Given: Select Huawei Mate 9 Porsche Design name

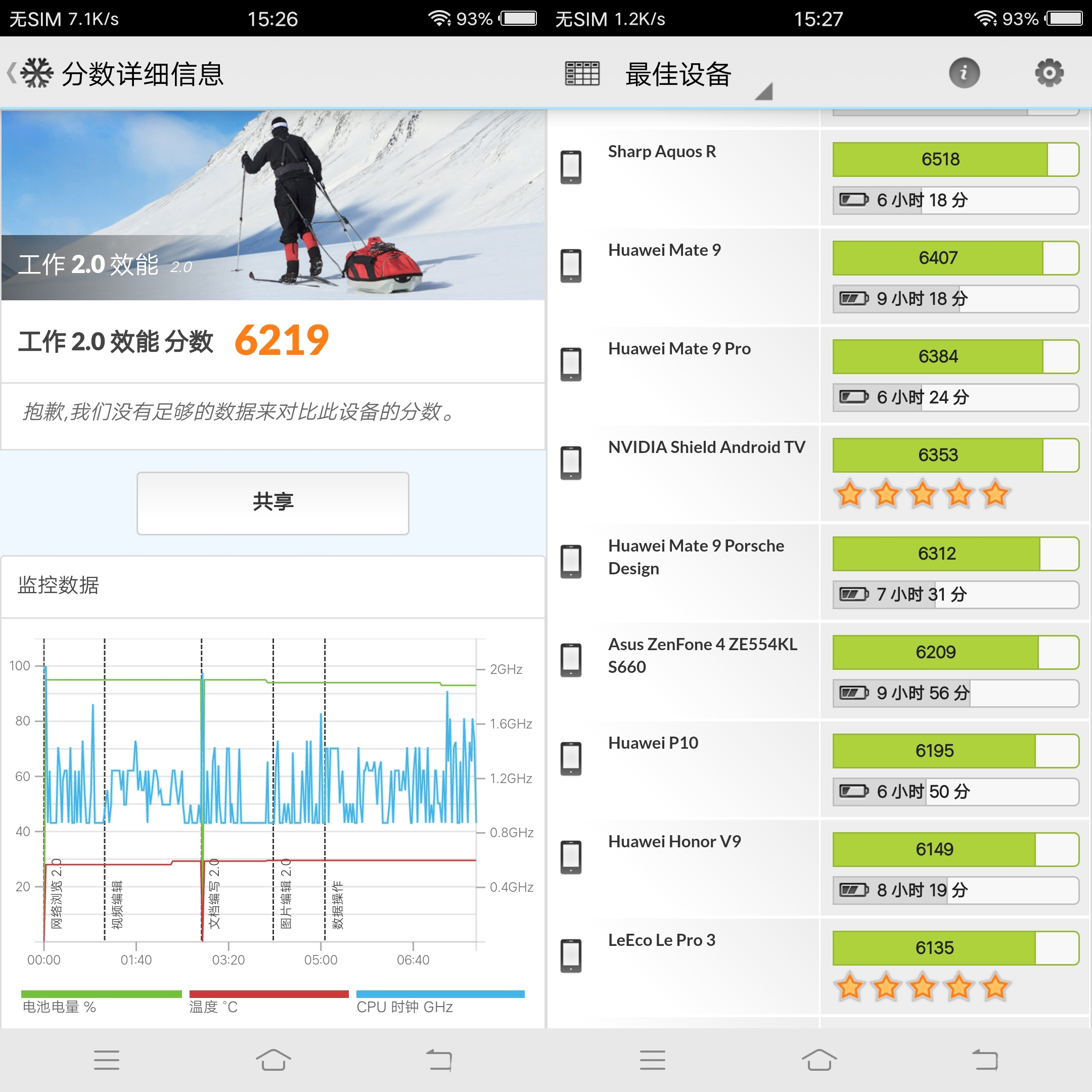Looking at the screenshot, I should [696, 557].
